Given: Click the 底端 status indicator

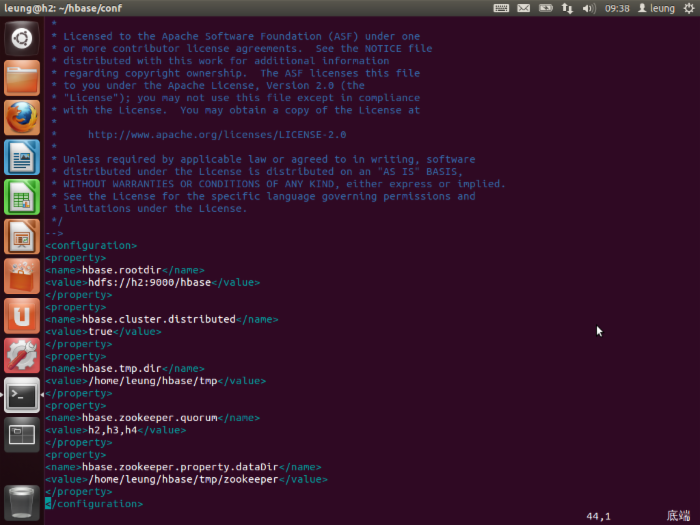Looking at the screenshot, I should (679, 516).
